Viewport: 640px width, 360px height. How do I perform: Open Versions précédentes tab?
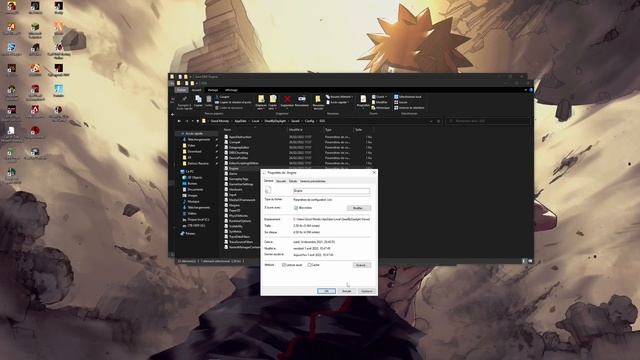tap(313, 181)
